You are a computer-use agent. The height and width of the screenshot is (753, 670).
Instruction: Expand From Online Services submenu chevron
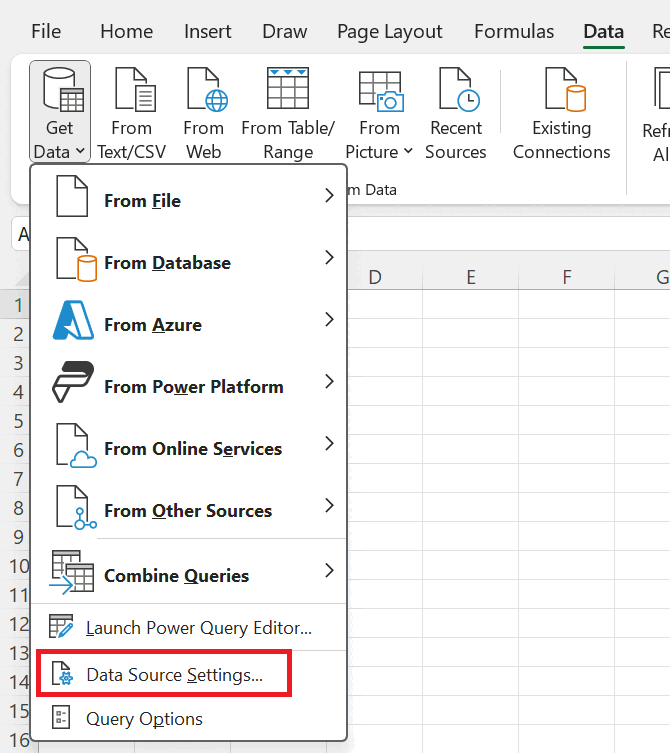329,443
